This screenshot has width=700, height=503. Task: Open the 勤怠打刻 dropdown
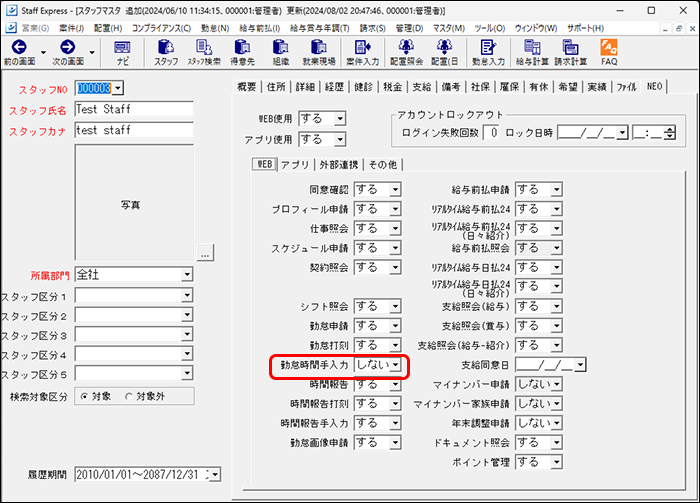[396, 345]
